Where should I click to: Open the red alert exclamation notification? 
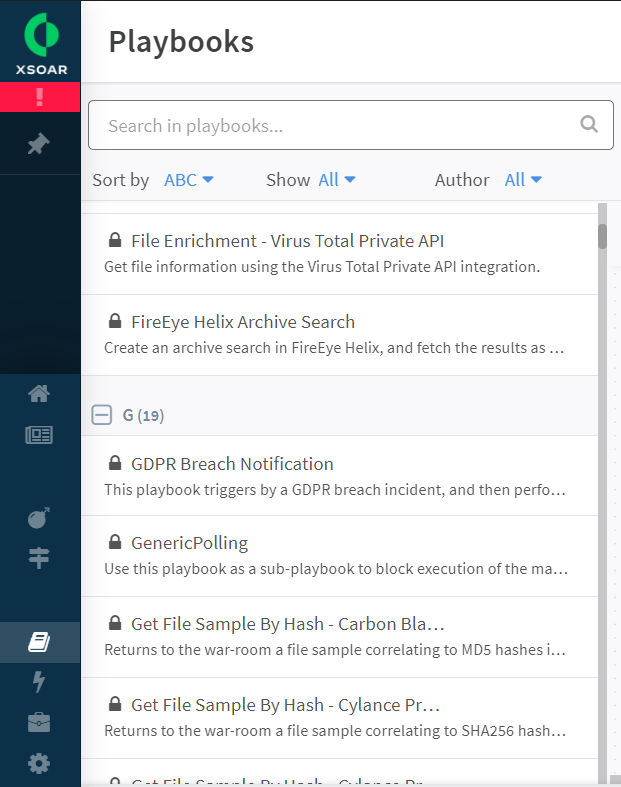[40, 97]
